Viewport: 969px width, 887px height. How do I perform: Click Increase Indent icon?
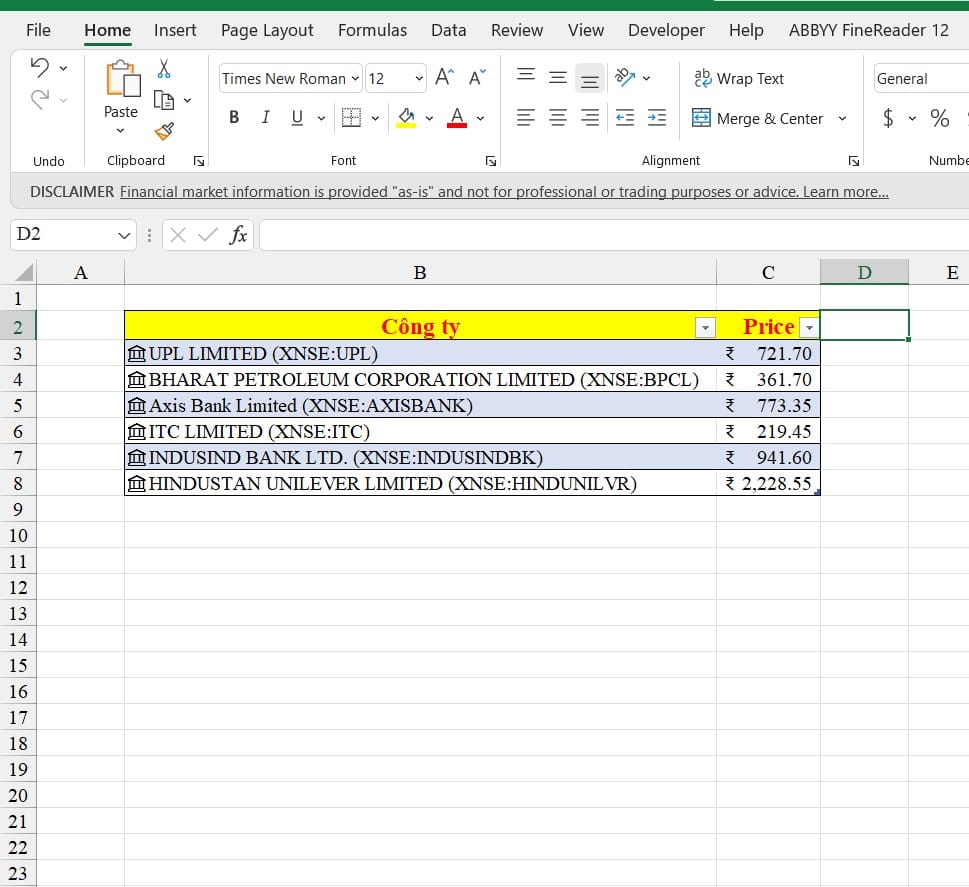click(657, 117)
